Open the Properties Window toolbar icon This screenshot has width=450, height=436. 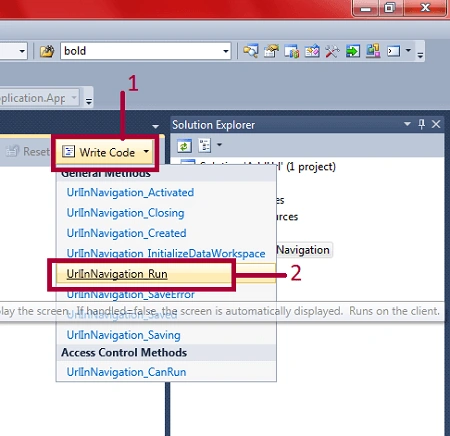click(x=271, y=51)
